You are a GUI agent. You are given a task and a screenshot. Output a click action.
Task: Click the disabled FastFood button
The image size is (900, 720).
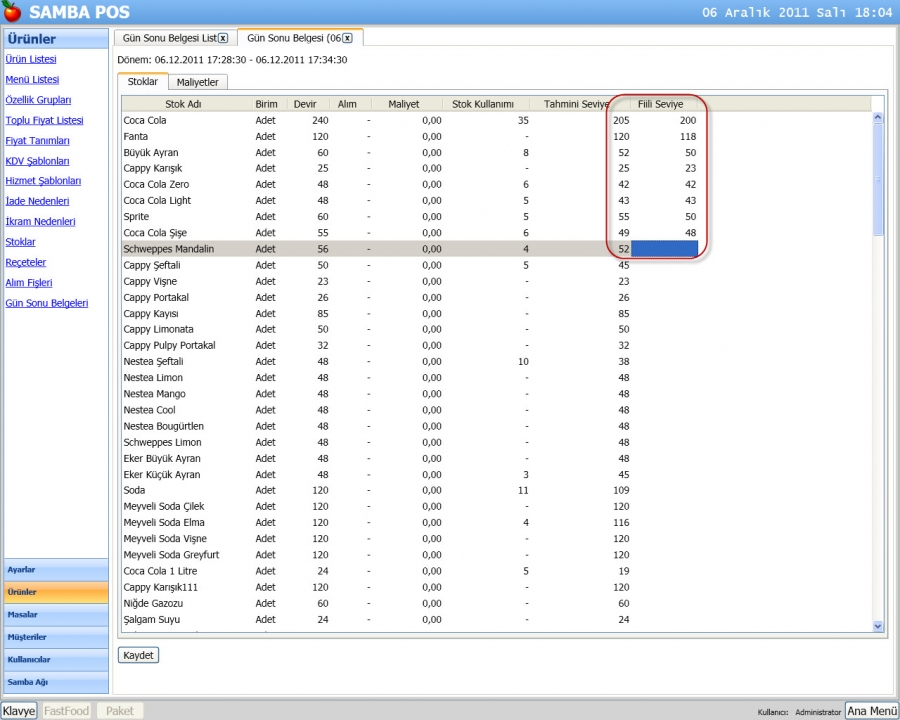coord(66,711)
